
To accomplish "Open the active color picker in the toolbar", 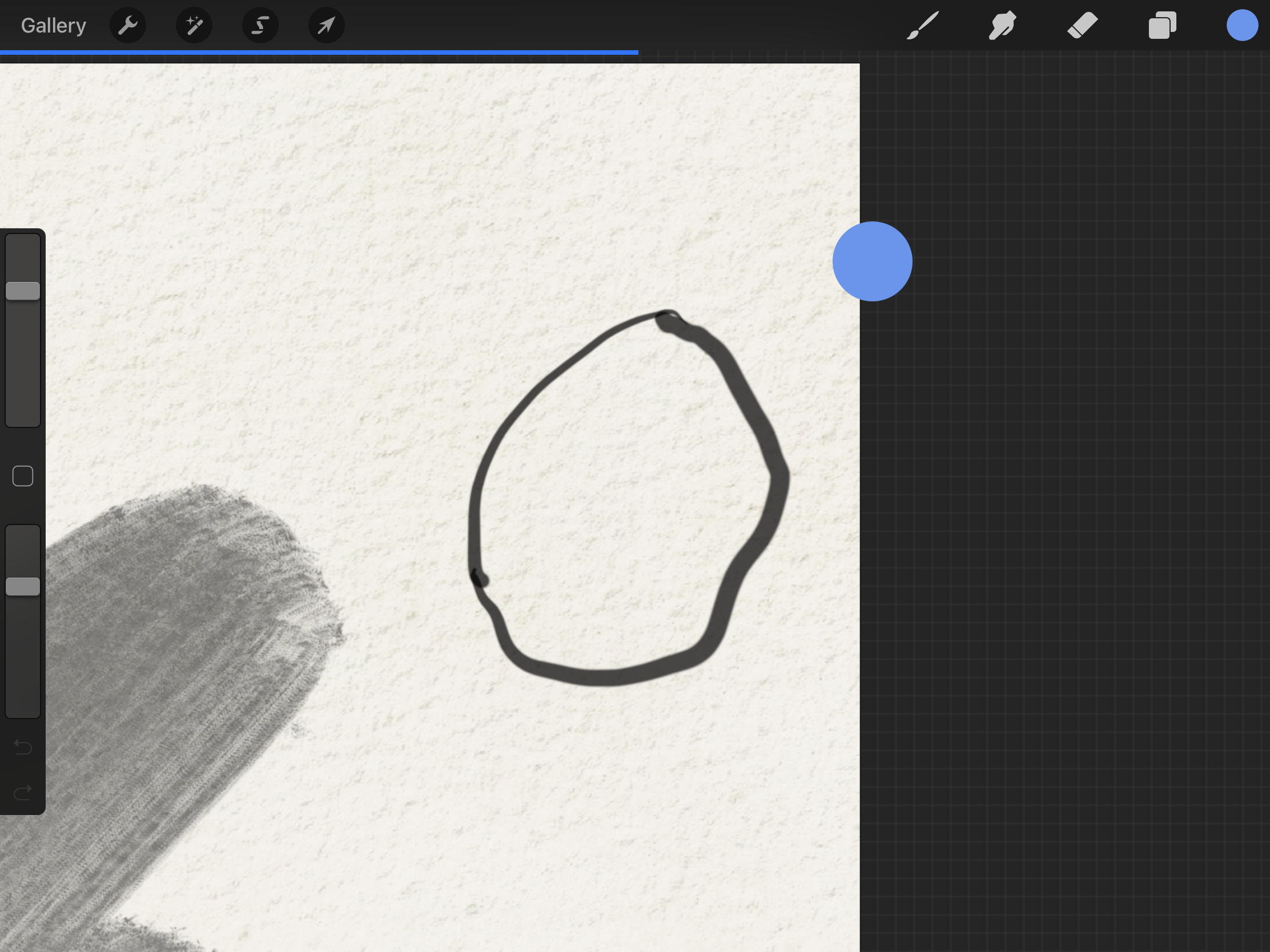I will point(1242,25).
